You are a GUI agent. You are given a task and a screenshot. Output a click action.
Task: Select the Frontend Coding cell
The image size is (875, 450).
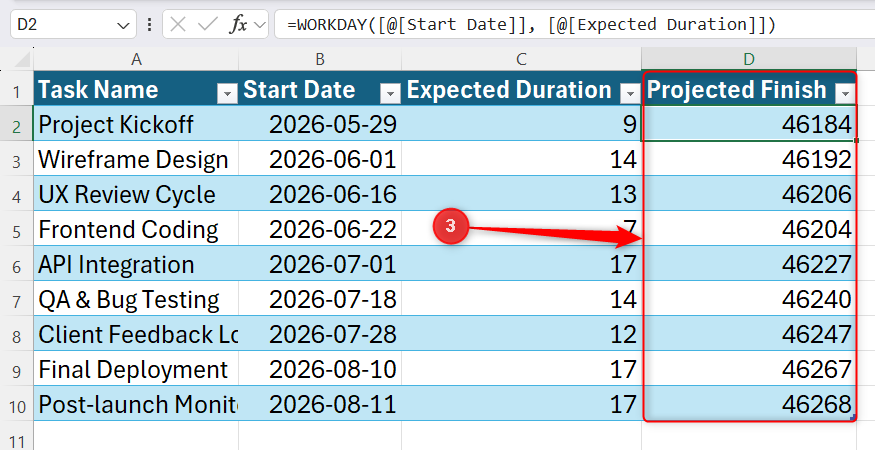pyautogui.click(x=136, y=229)
